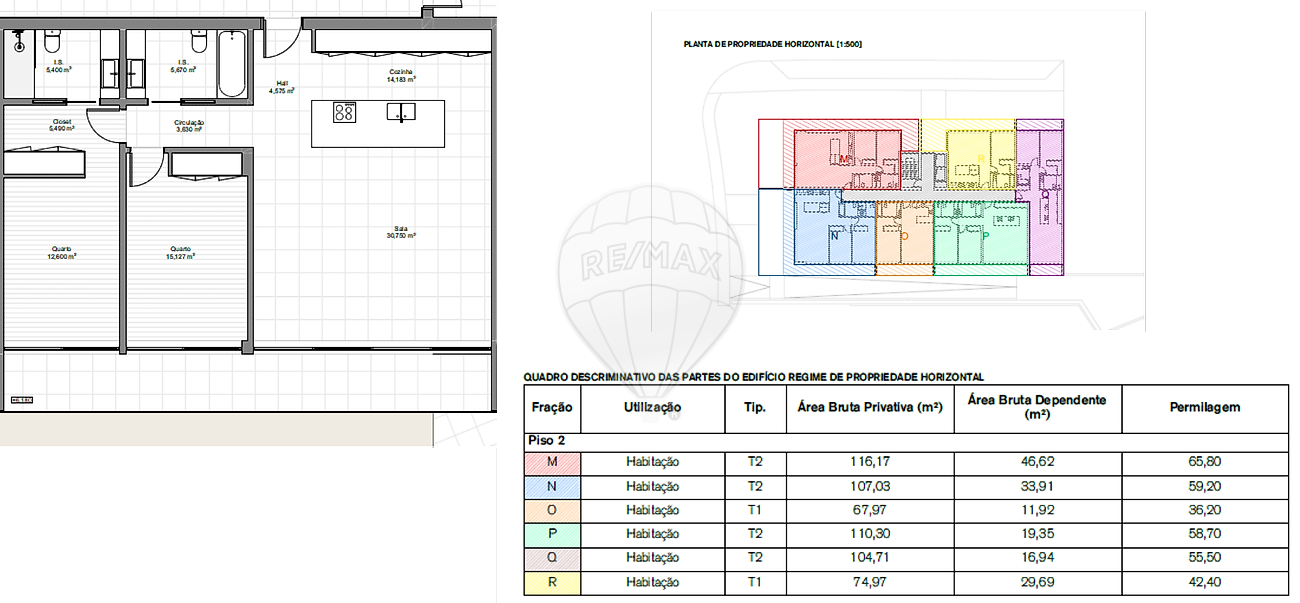
Task: Click the kitchen sink icon on island
Action: pyautogui.click(x=401, y=112)
